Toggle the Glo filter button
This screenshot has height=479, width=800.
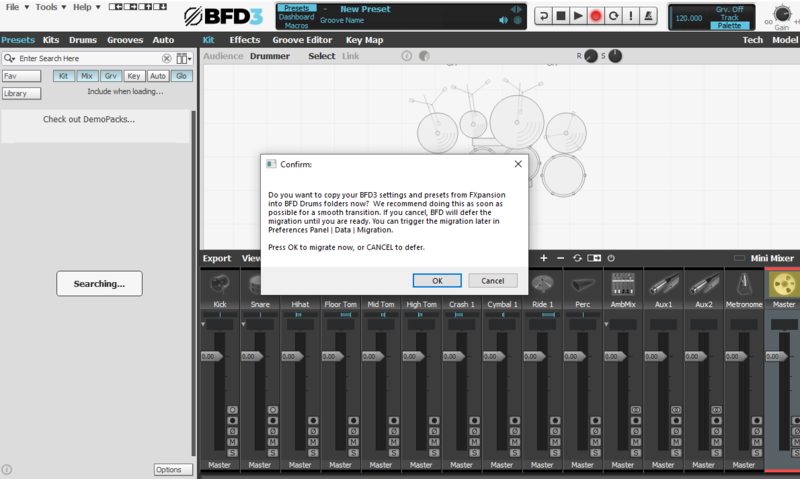point(182,76)
